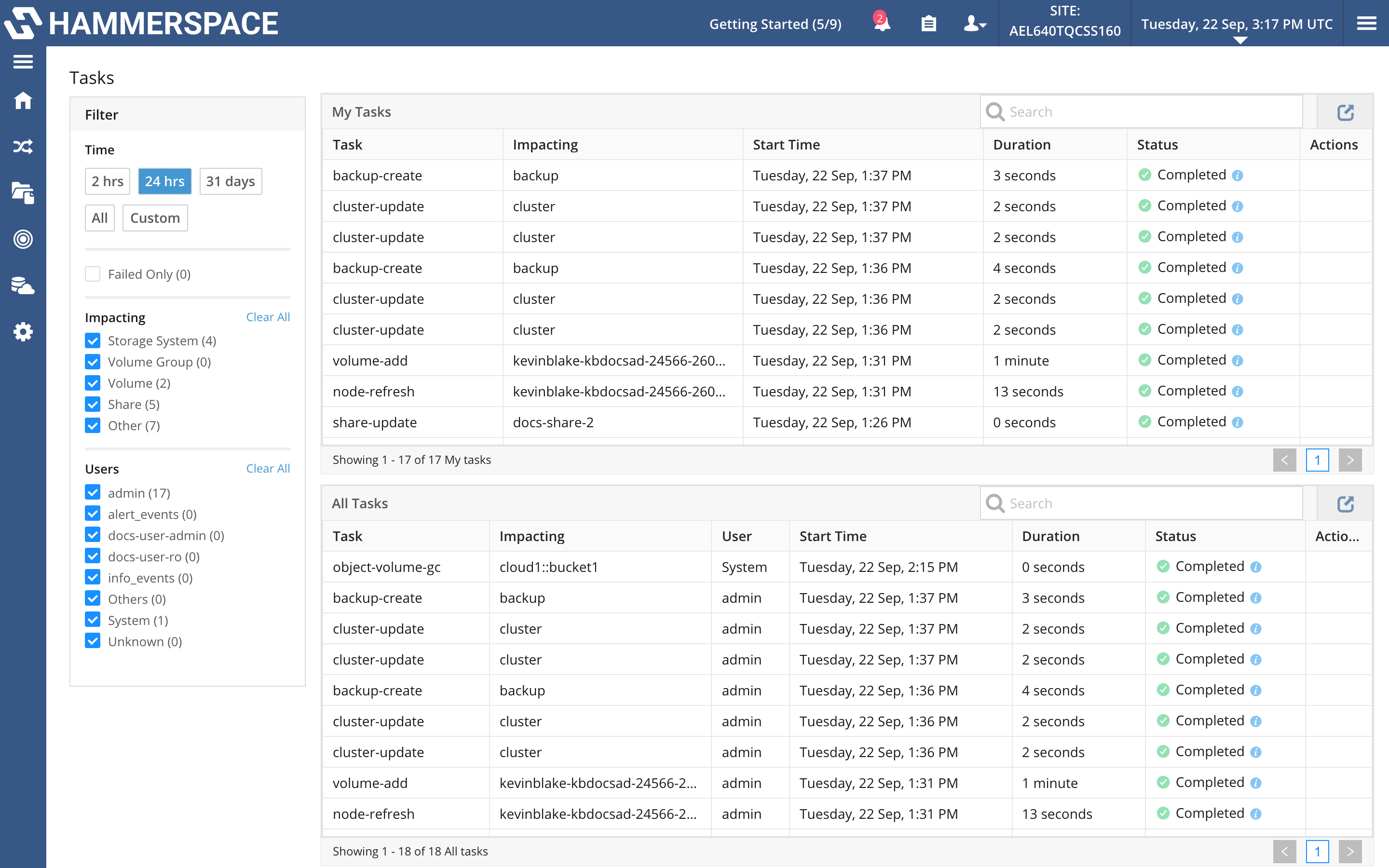View info for share-update task in My Tasks
The width and height of the screenshot is (1389, 868).
(1238, 422)
